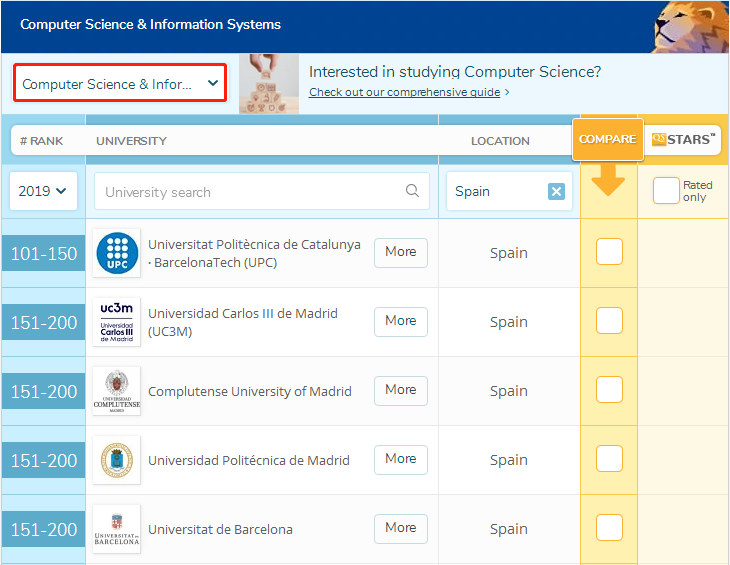Open the 2019 year dropdown
This screenshot has width=730, height=565.
(x=43, y=191)
